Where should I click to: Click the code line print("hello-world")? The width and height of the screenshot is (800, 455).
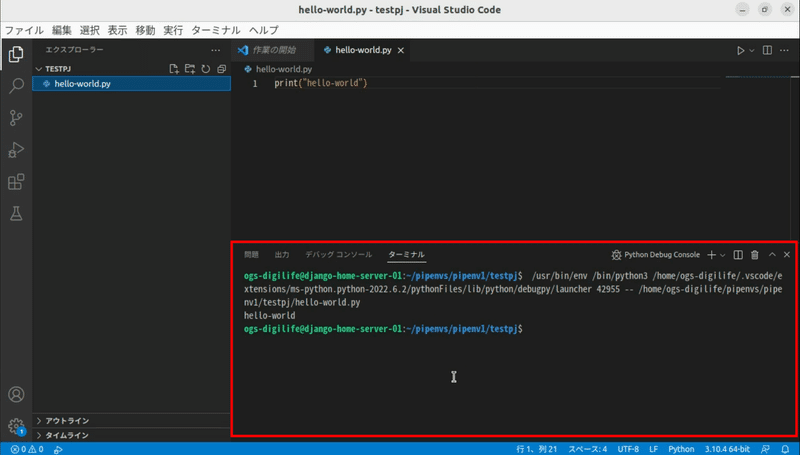[x=321, y=83]
